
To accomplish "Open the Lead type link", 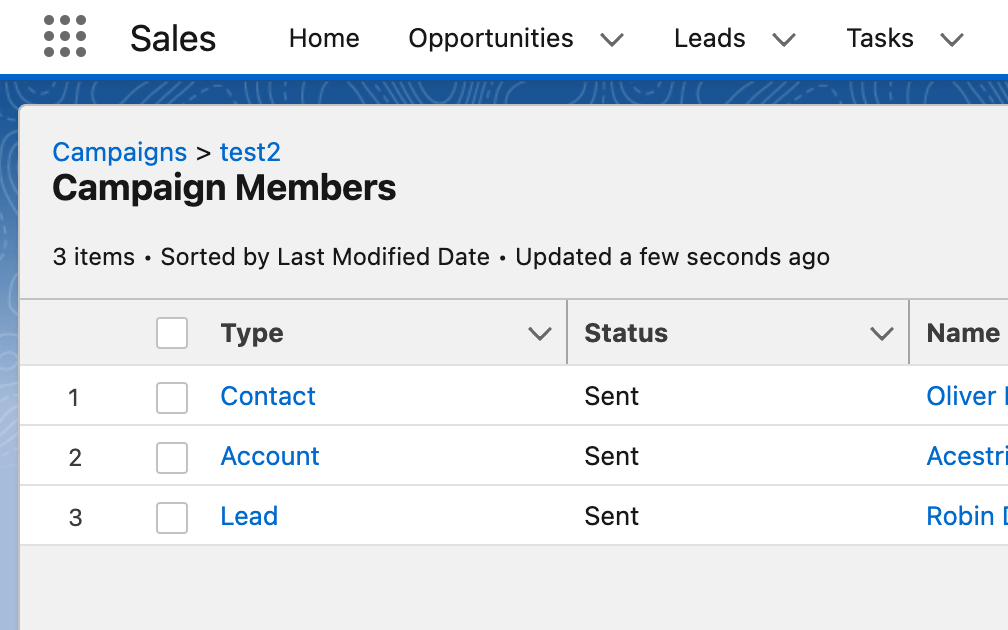I will tap(249, 516).
